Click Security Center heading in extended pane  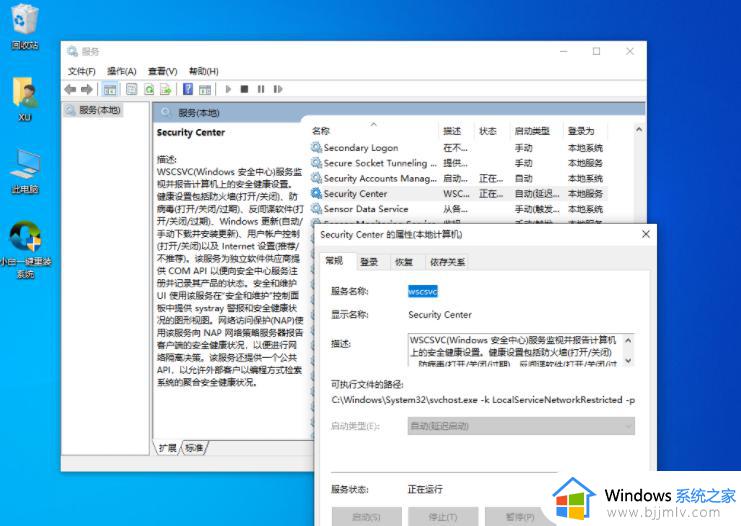tap(191, 132)
